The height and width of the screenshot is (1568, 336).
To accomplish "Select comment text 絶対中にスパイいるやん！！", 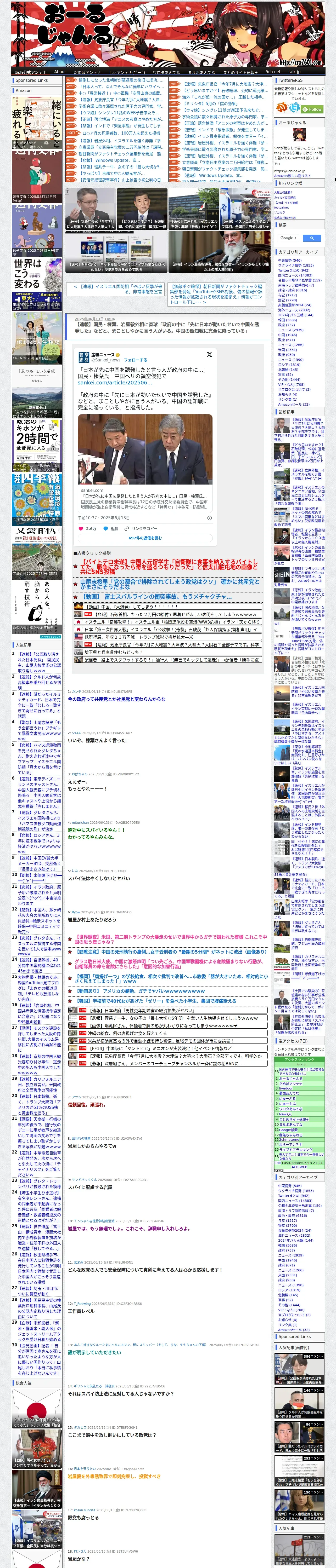I will pos(96,830).
